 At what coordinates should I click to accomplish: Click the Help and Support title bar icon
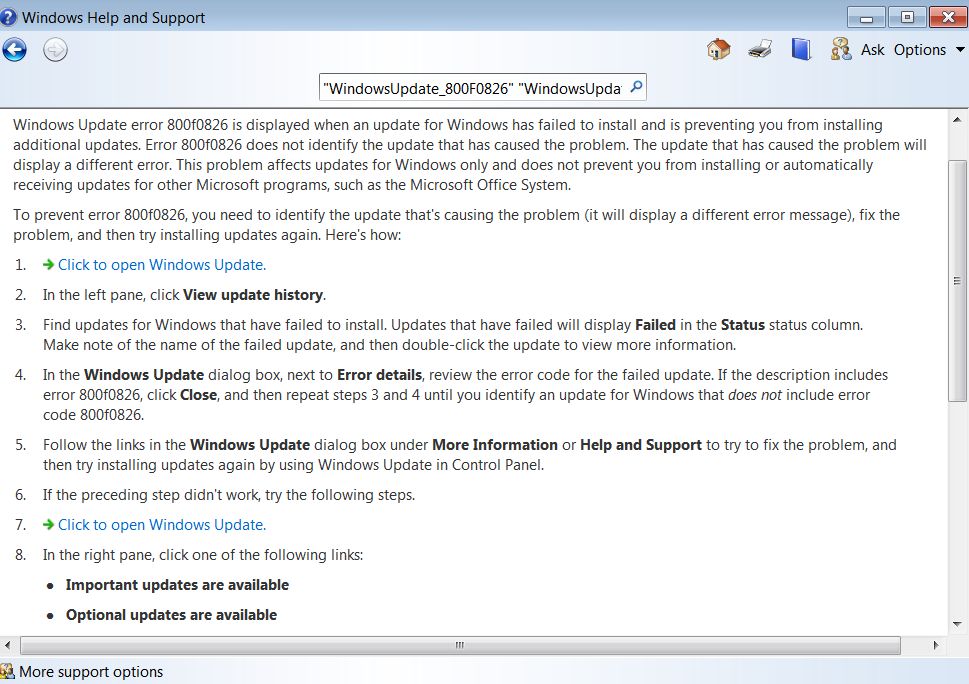click(x=8, y=17)
